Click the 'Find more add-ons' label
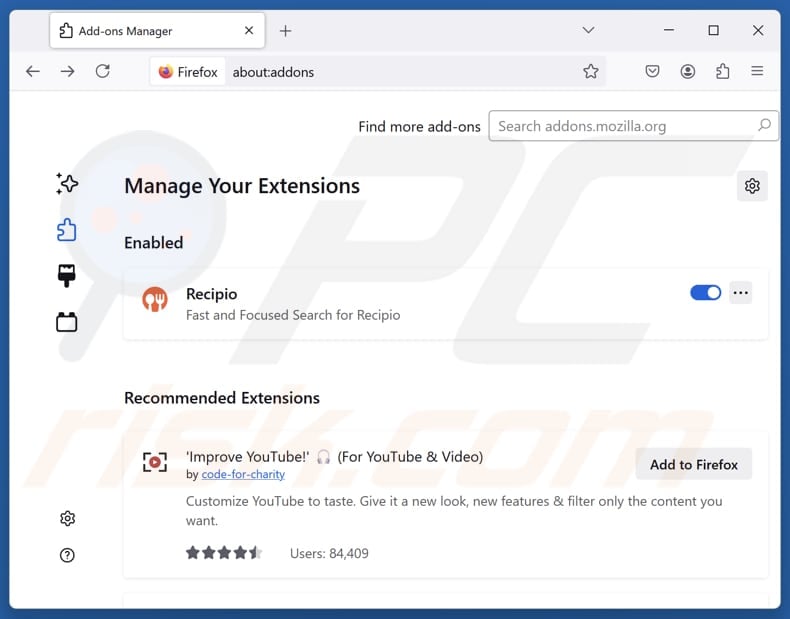 [x=419, y=126]
